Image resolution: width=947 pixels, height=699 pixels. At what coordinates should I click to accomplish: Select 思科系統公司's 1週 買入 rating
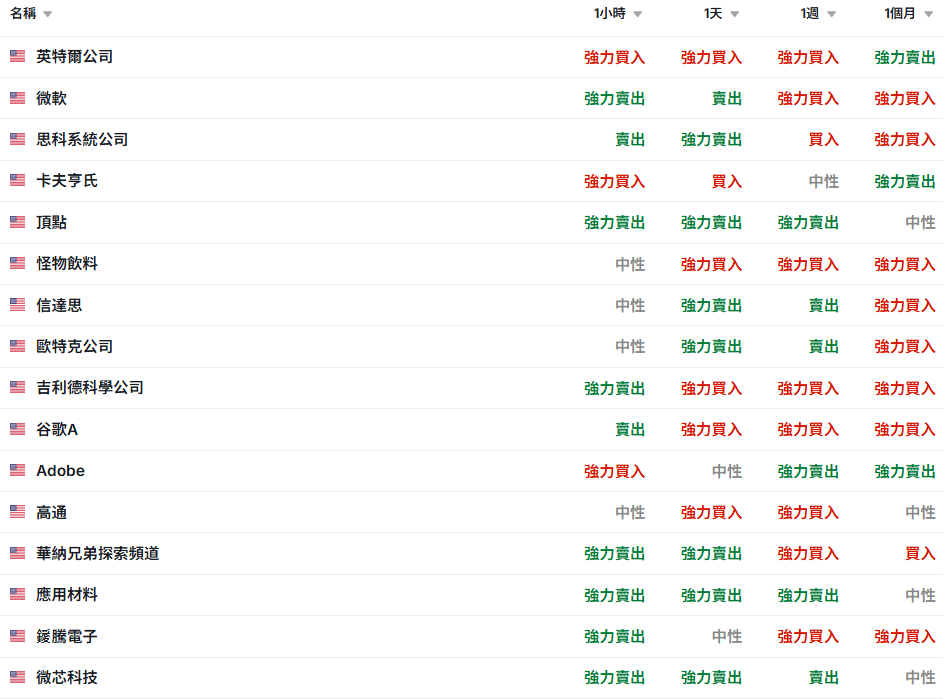tap(823, 140)
